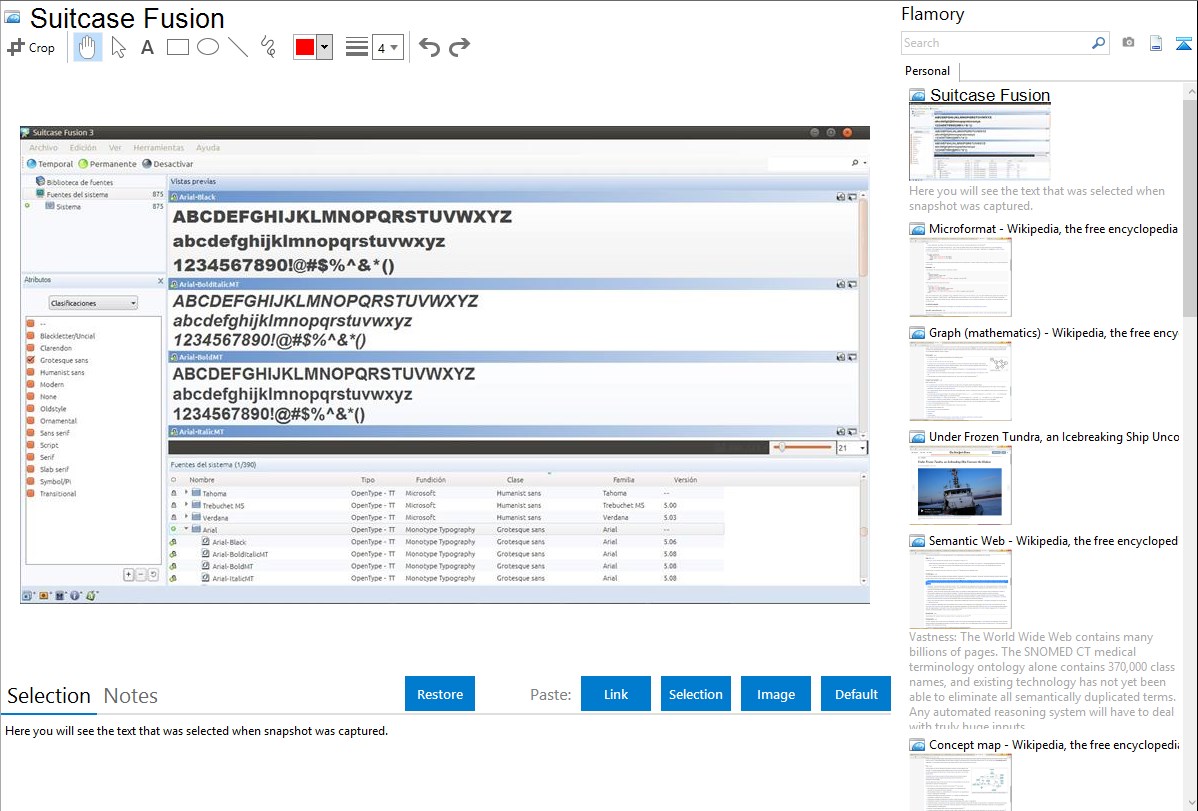
Task: Undo the last annotation
Action: click(429, 47)
